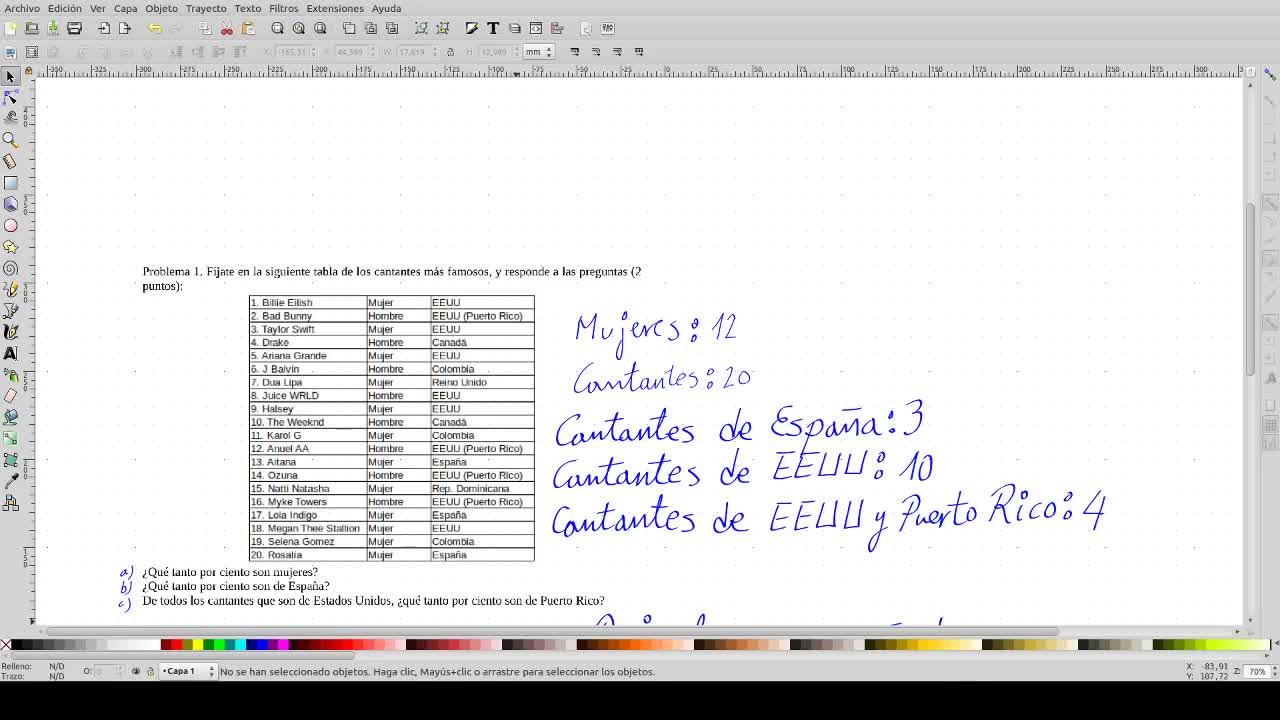
Task: Select the Measure ruler tool
Action: [x=11, y=161]
